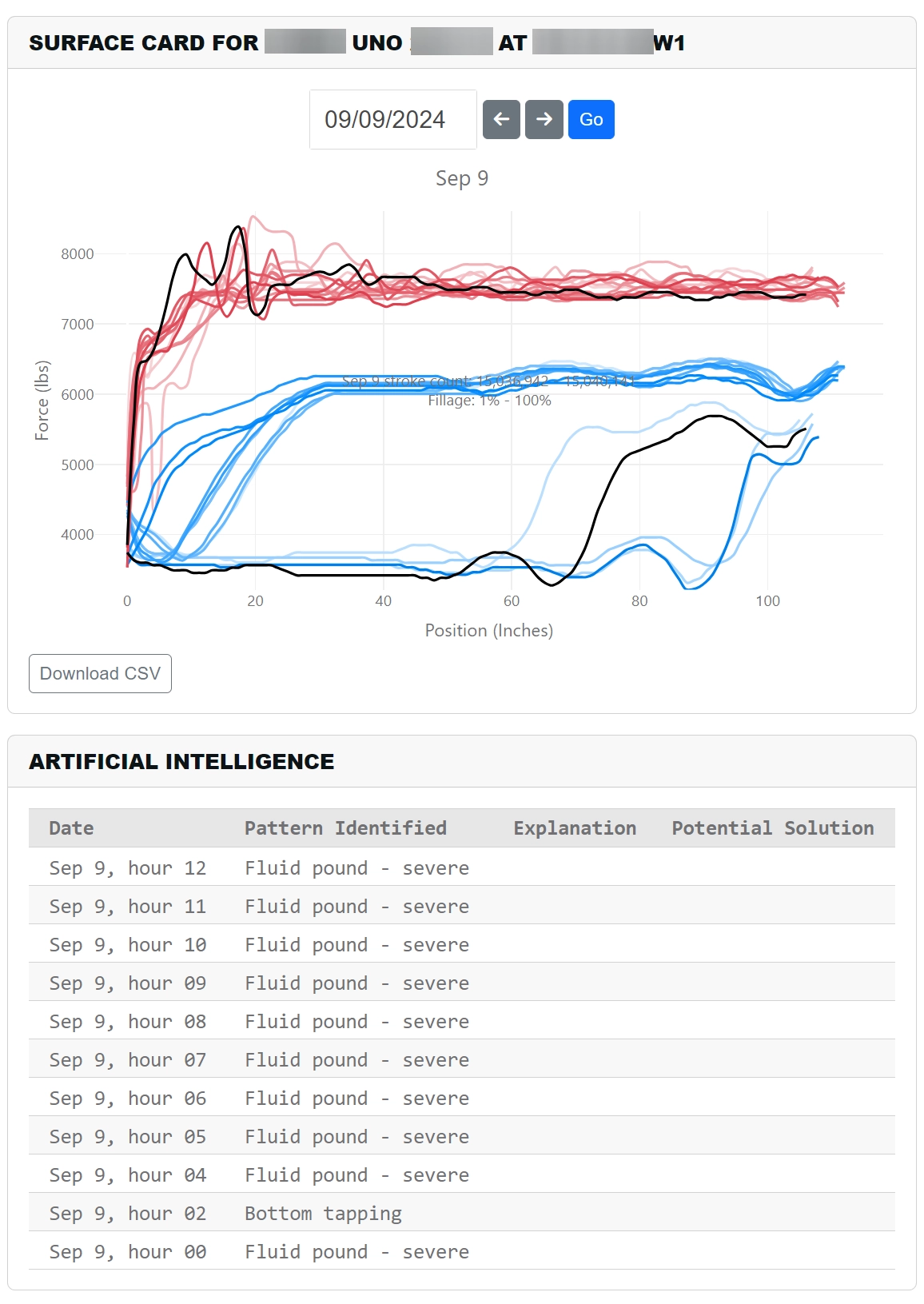Select the Pattern Identified column header

345,827
